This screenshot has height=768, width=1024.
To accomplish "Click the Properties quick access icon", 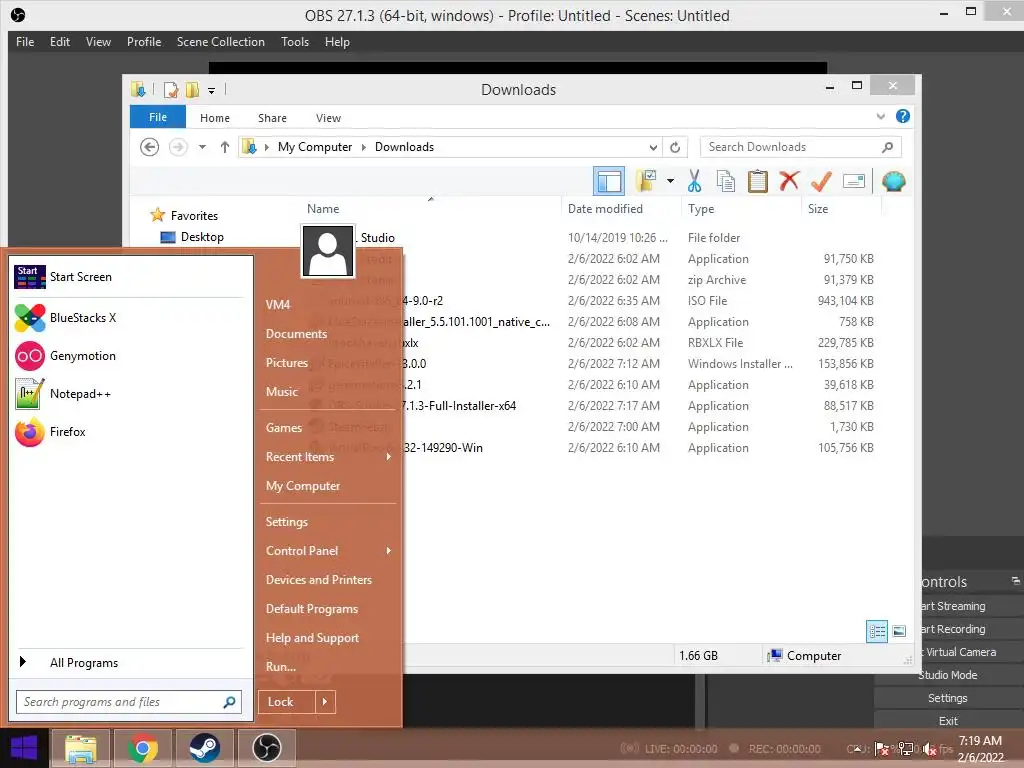I will click(x=171, y=89).
